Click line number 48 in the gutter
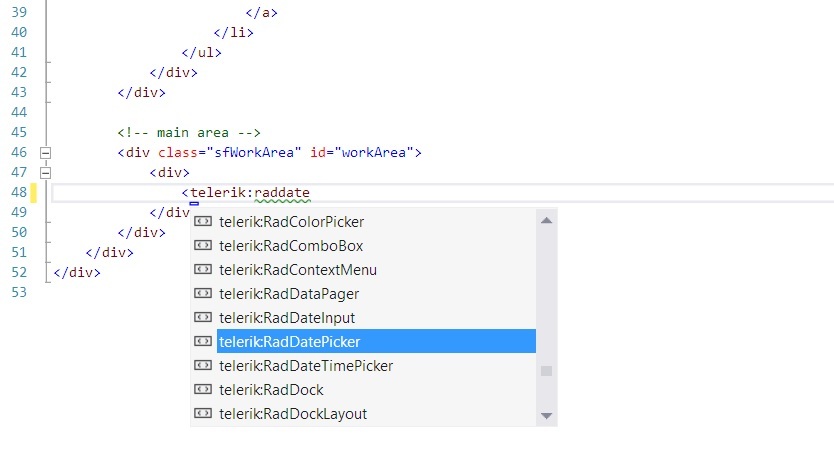This screenshot has width=834, height=471. click(x=19, y=192)
